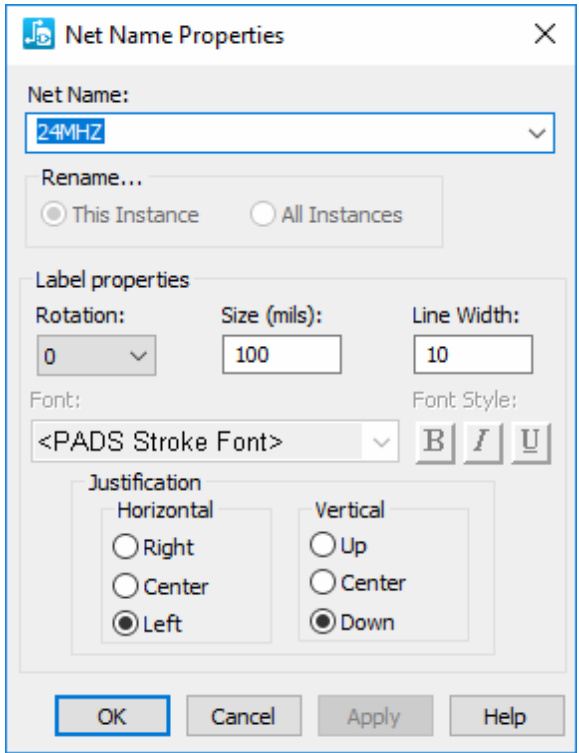Expand the Net Name dropdown list
579x753 pixels.
[x=537, y=133]
